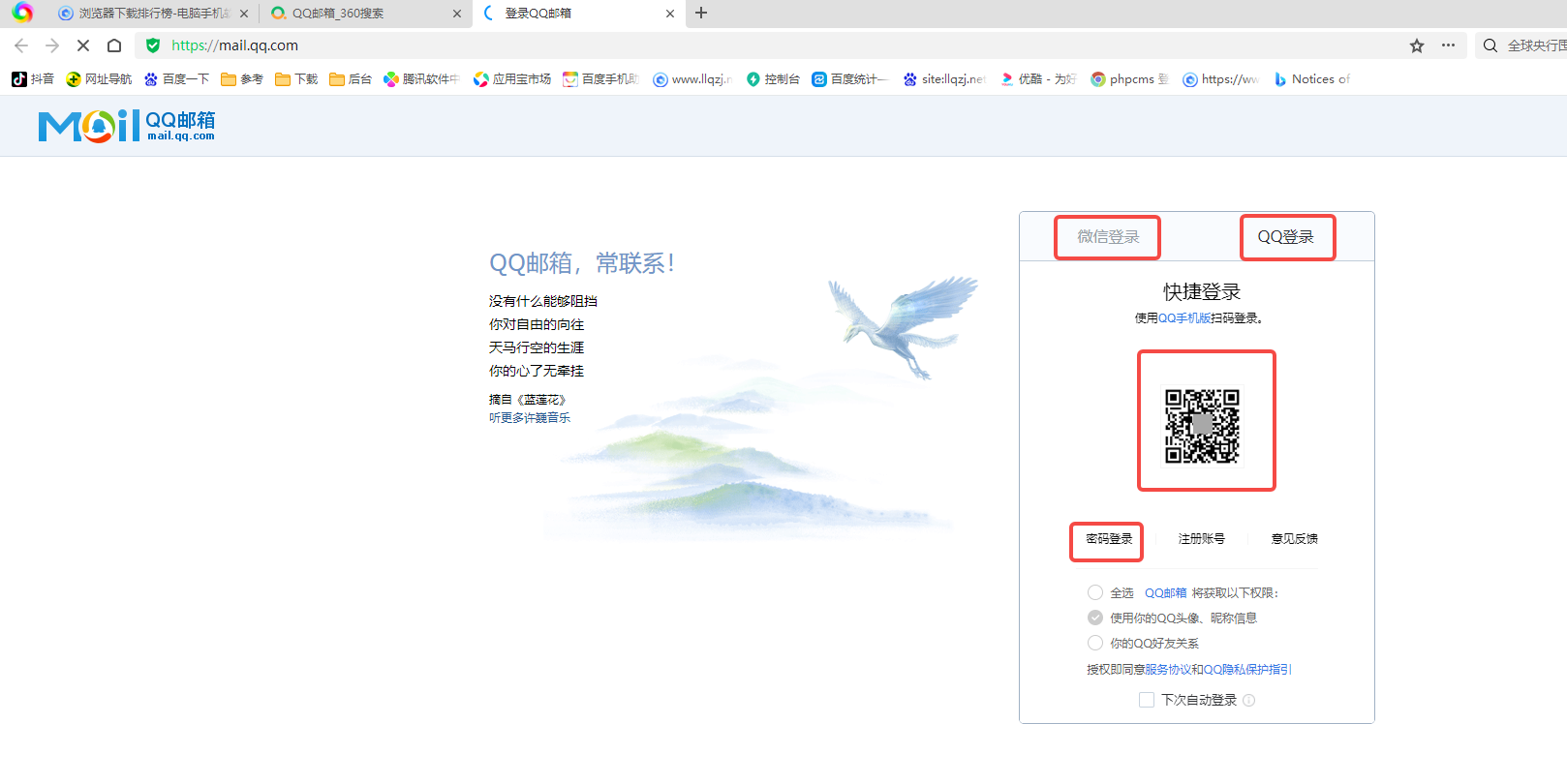Image resolution: width=1567 pixels, height=784 pixels.
Task: Open the 听更多许巍音乐 link
Action: (530, 418)
